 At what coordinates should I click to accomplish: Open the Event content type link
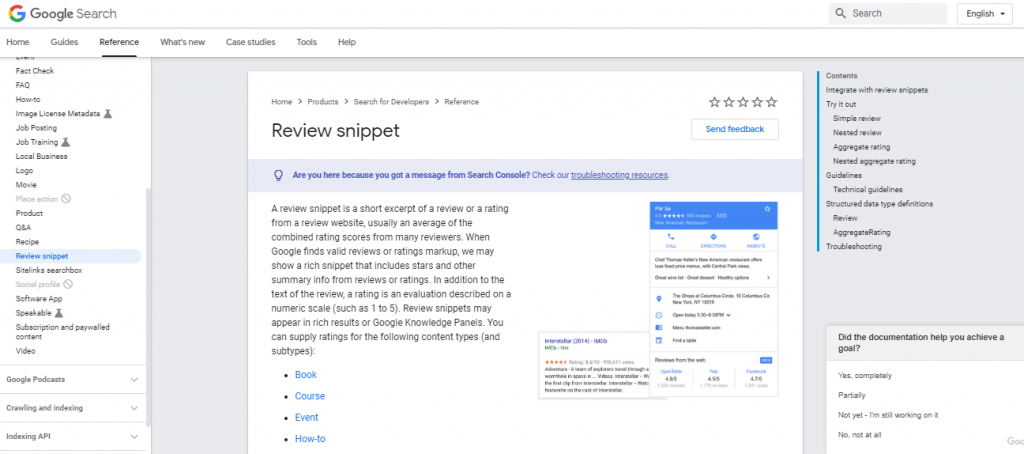tap(306, 417)
